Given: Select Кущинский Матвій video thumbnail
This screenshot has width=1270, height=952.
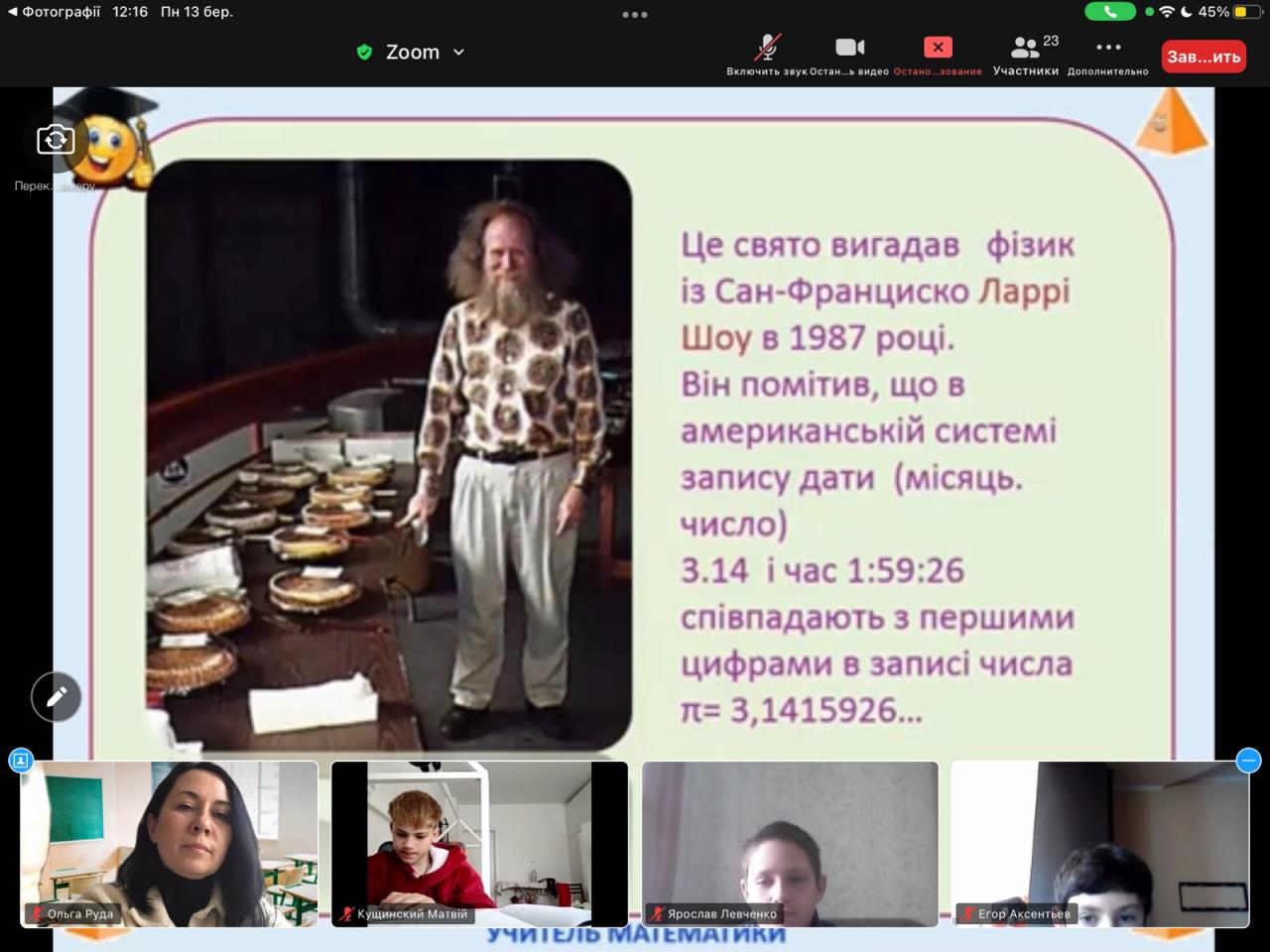Looking at the screenshot, I should (x=479, y=844).
